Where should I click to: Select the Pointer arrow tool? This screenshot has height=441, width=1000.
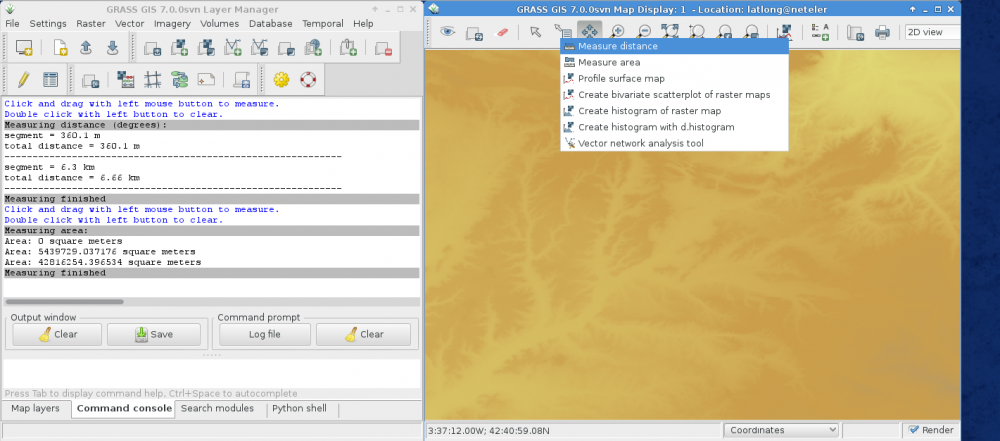[x=536, y=31]
